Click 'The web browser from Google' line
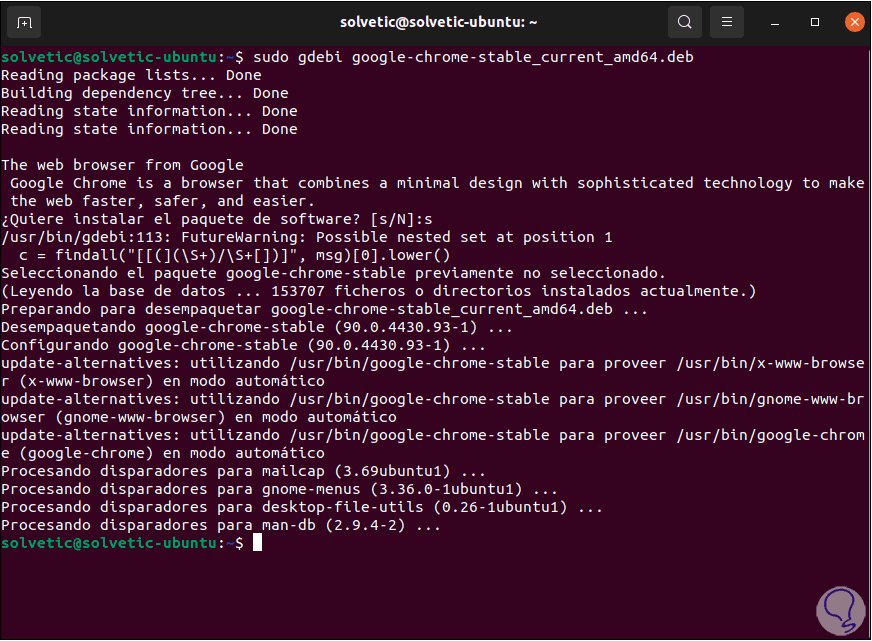Image resolution: width=872 pixels, height=641 pixels. (x=122, y=165)
